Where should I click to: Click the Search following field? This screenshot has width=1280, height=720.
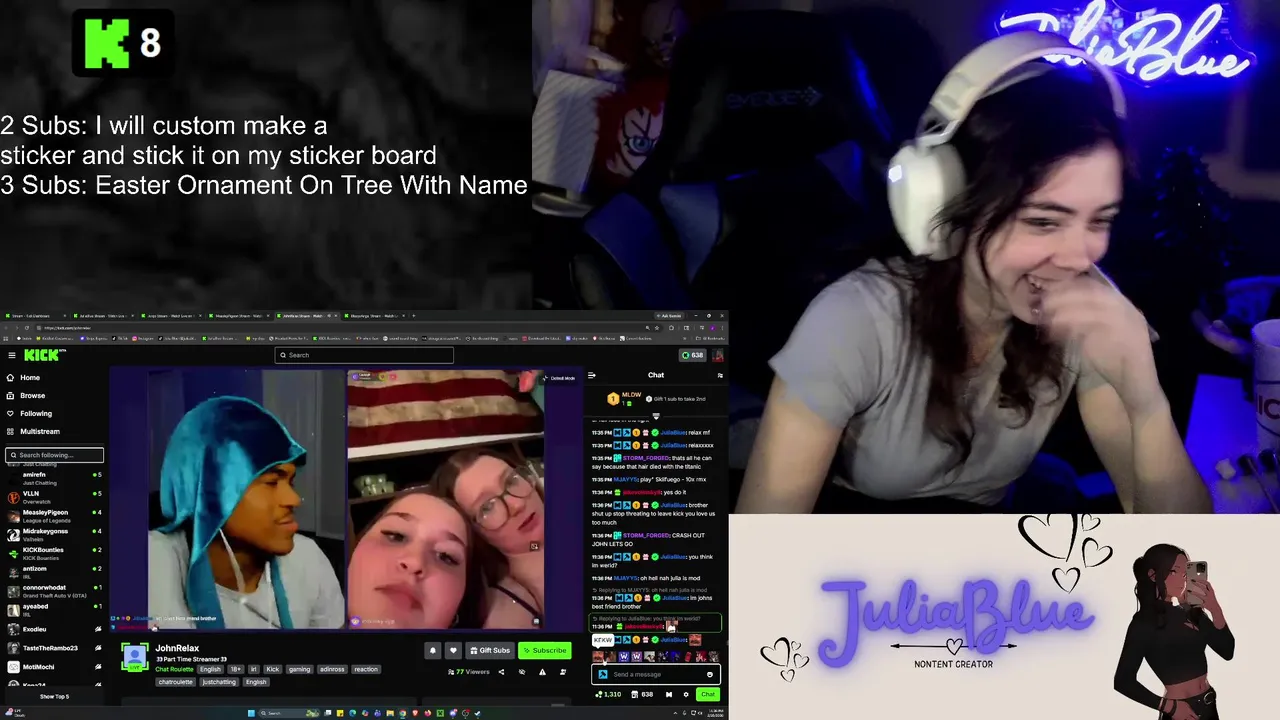pyautogui.click(x=55, y=455)
